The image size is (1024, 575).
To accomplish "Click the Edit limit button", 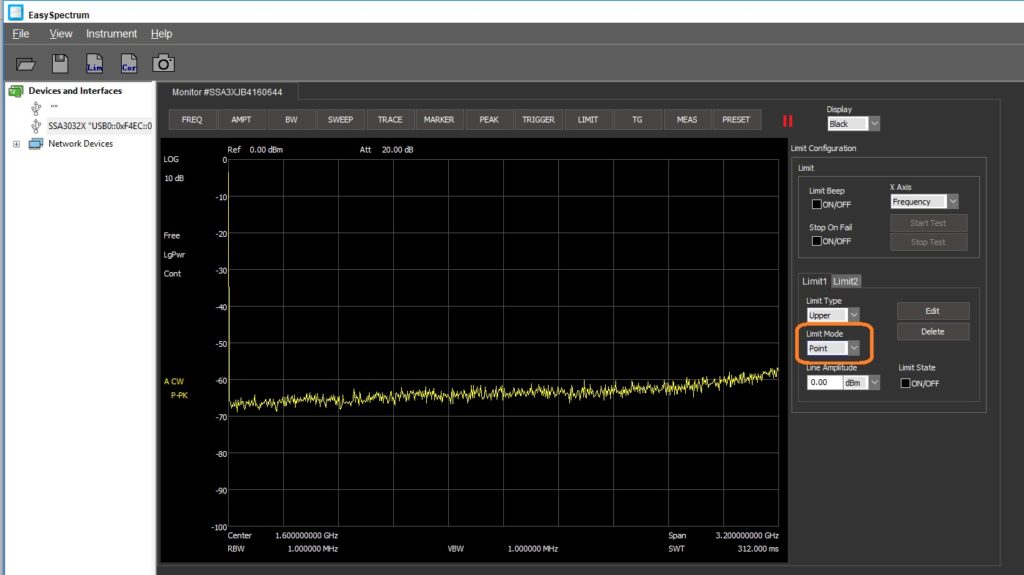I will click(932, 311).
